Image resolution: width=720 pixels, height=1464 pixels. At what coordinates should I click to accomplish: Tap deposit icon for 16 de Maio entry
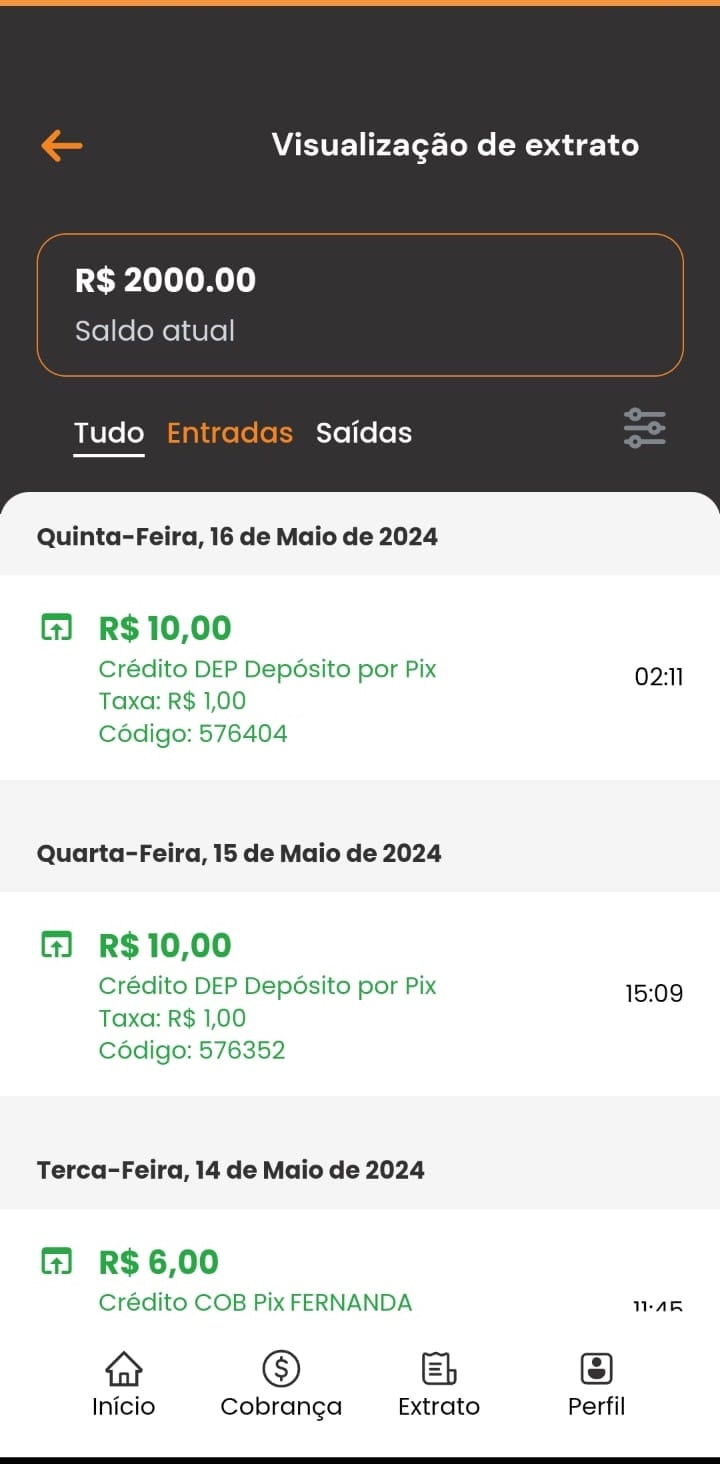click(57, 629)
